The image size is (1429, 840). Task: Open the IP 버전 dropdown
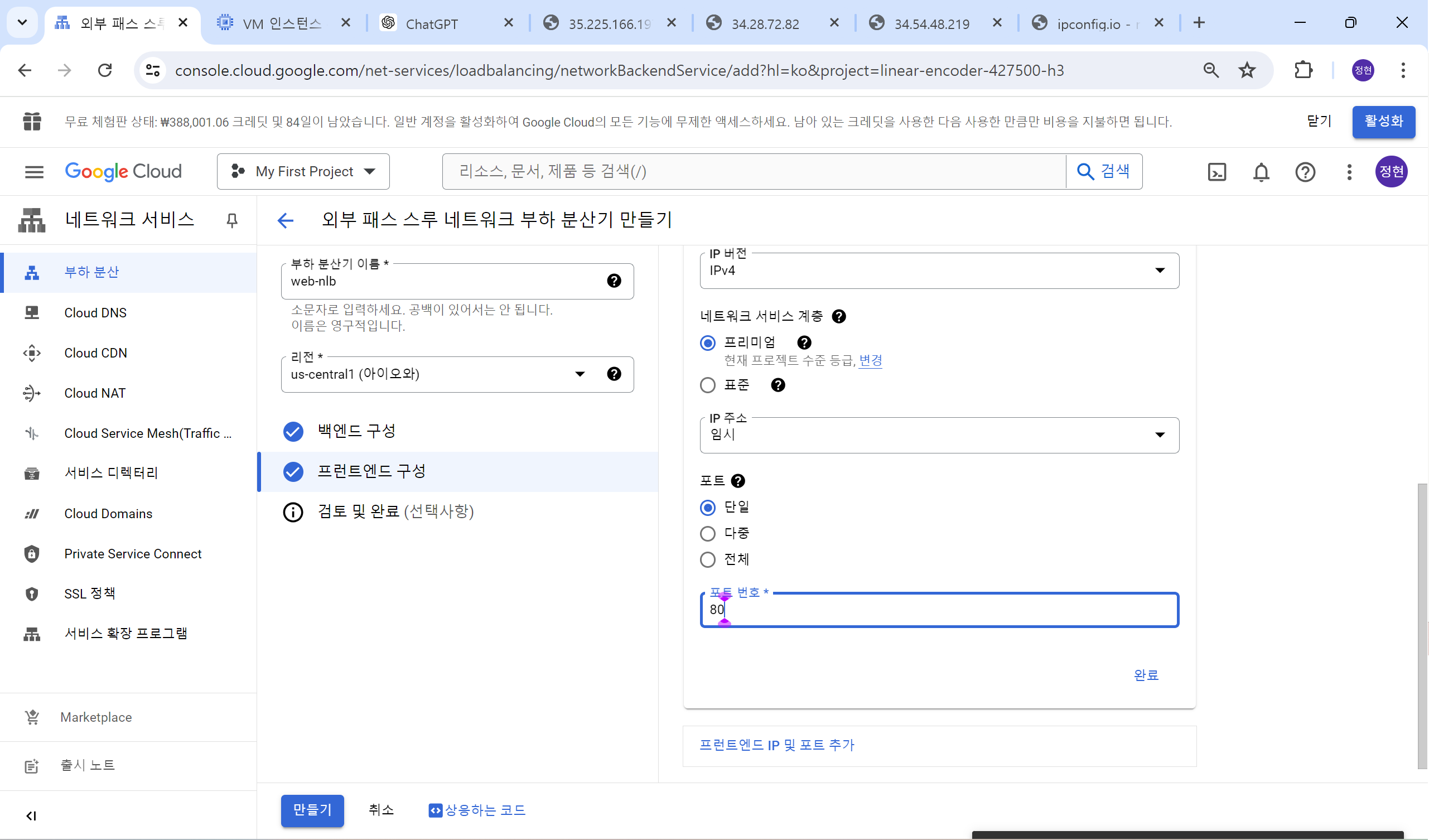(939, 271)
